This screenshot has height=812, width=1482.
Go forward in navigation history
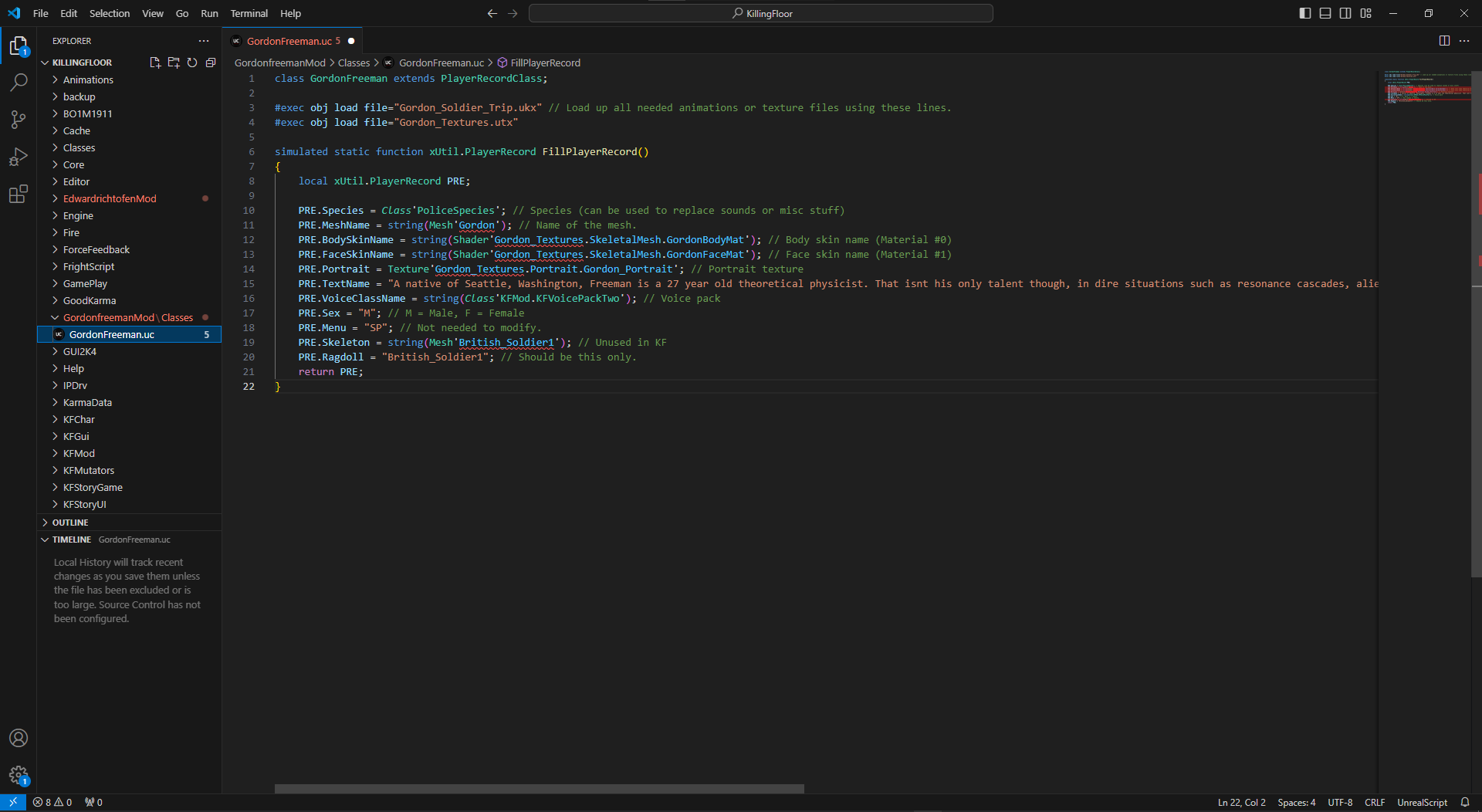(513, 13)
